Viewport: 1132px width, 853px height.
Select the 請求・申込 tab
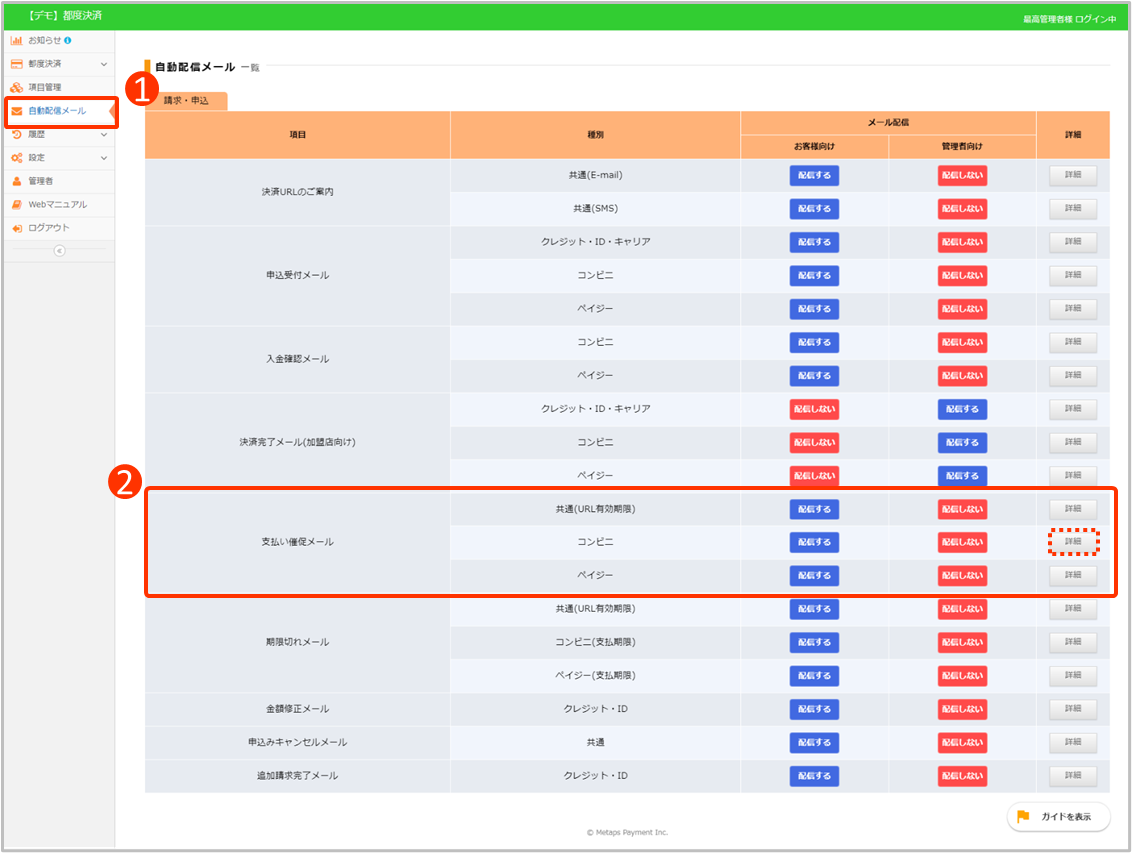[186, 101]
